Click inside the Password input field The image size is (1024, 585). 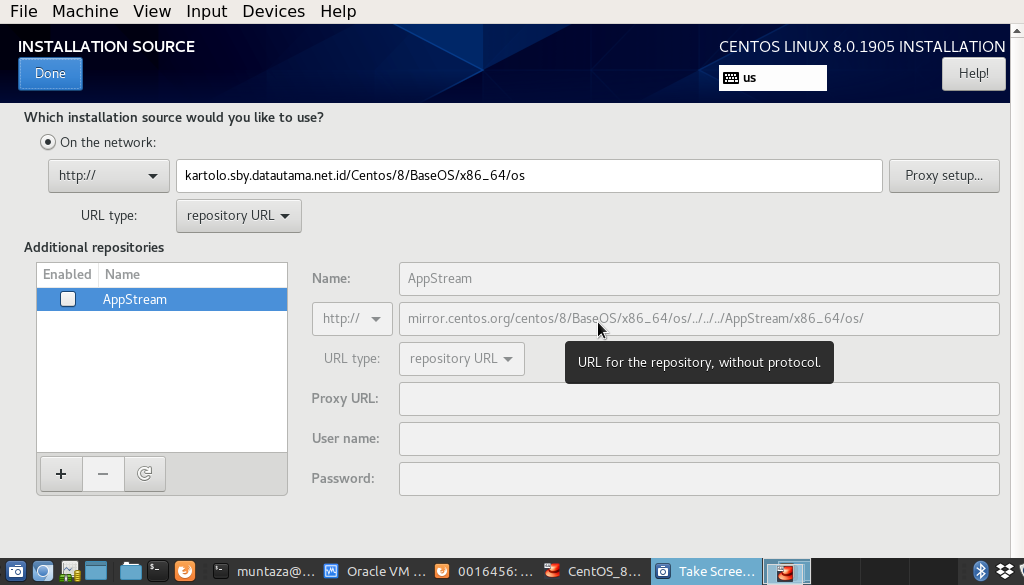pos(698,478)
